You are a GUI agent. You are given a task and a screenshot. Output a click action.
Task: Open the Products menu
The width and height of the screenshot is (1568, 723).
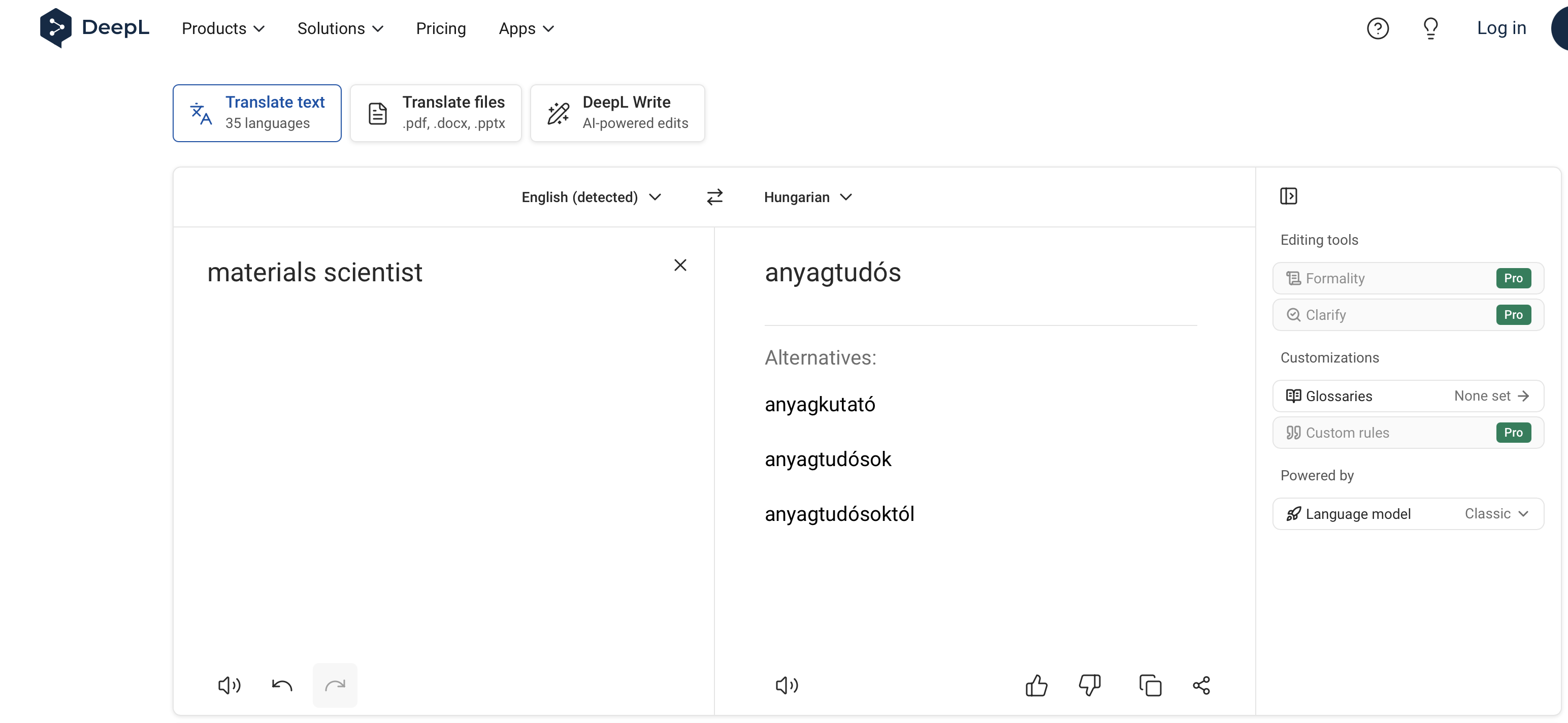223,28
